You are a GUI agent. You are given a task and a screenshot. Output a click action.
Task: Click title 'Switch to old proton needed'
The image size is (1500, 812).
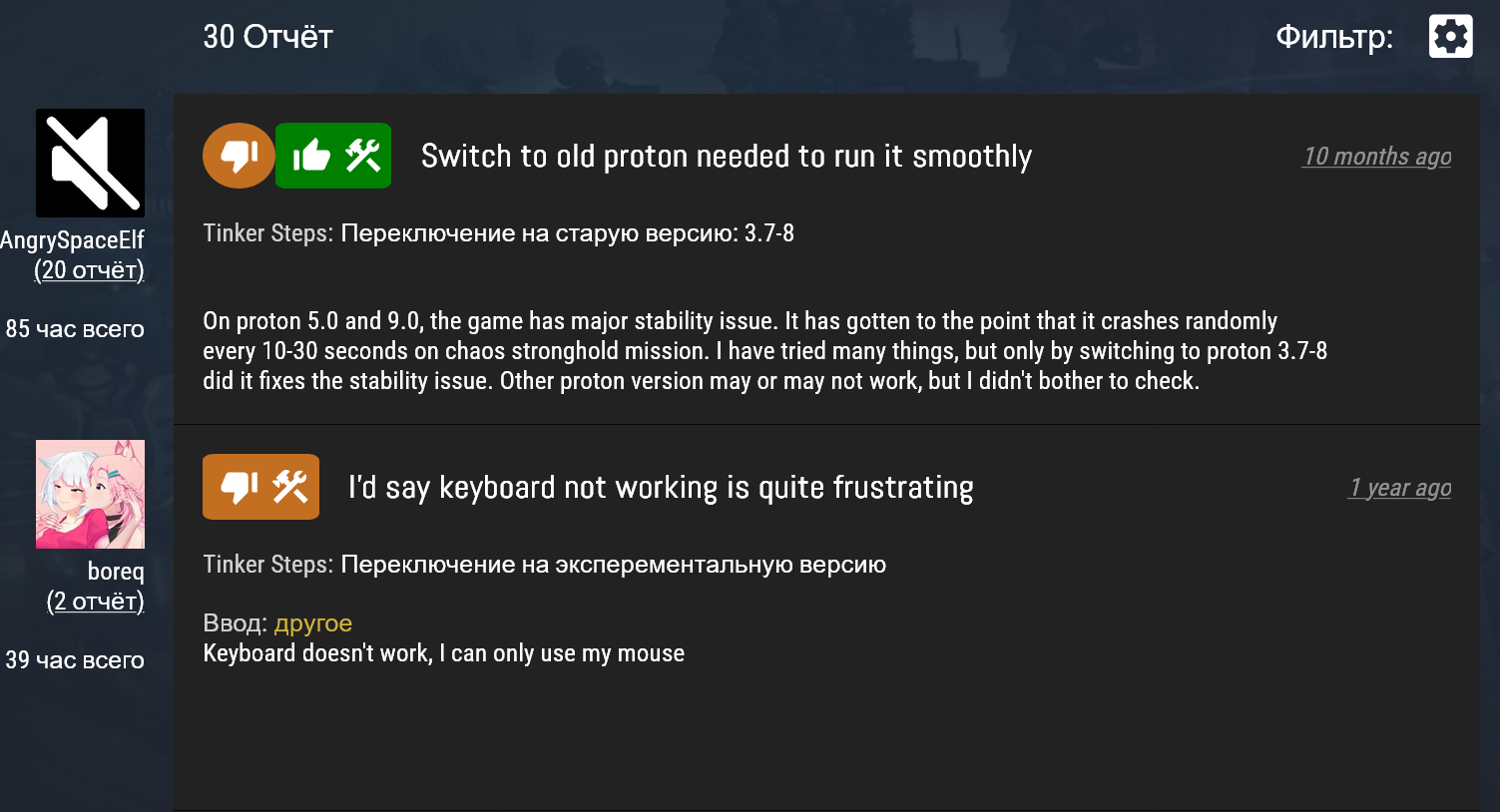click(x=726, y=157)
